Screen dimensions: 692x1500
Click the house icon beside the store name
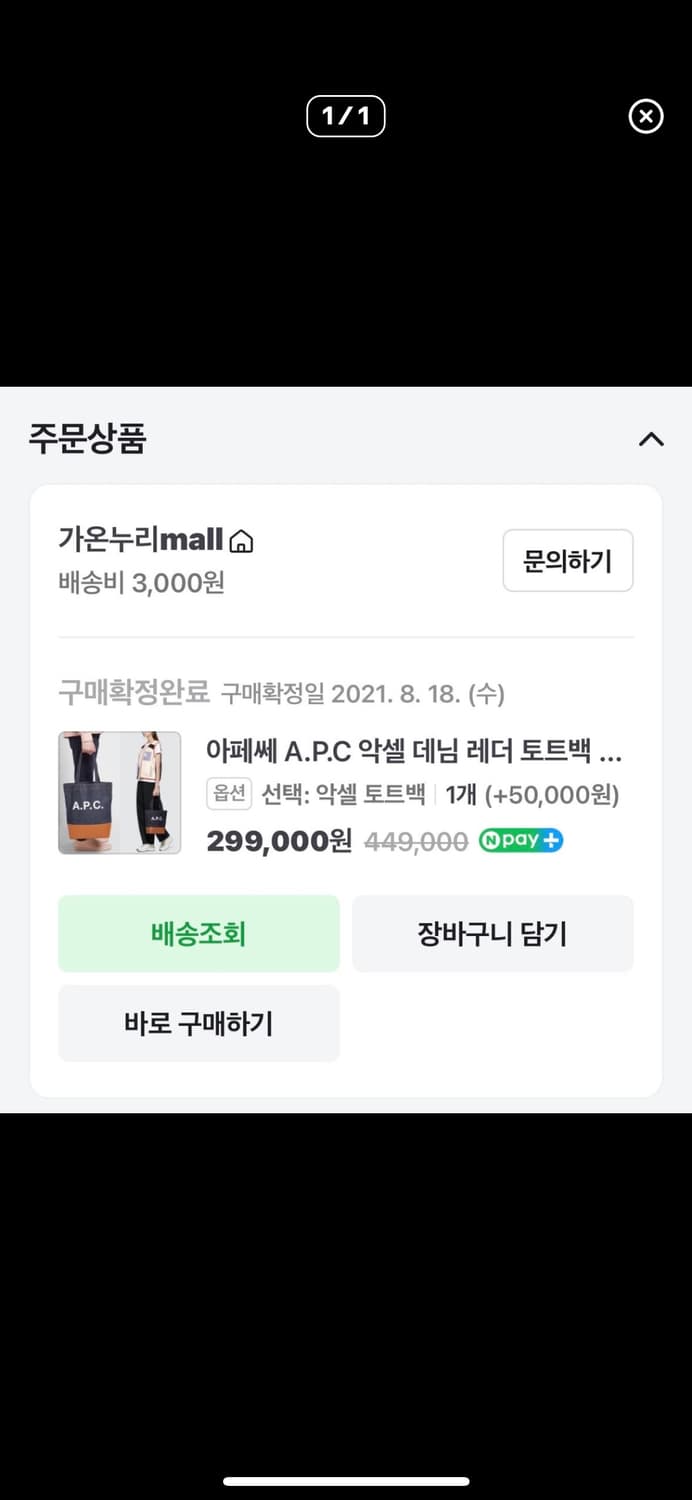(x=239, y=539)
